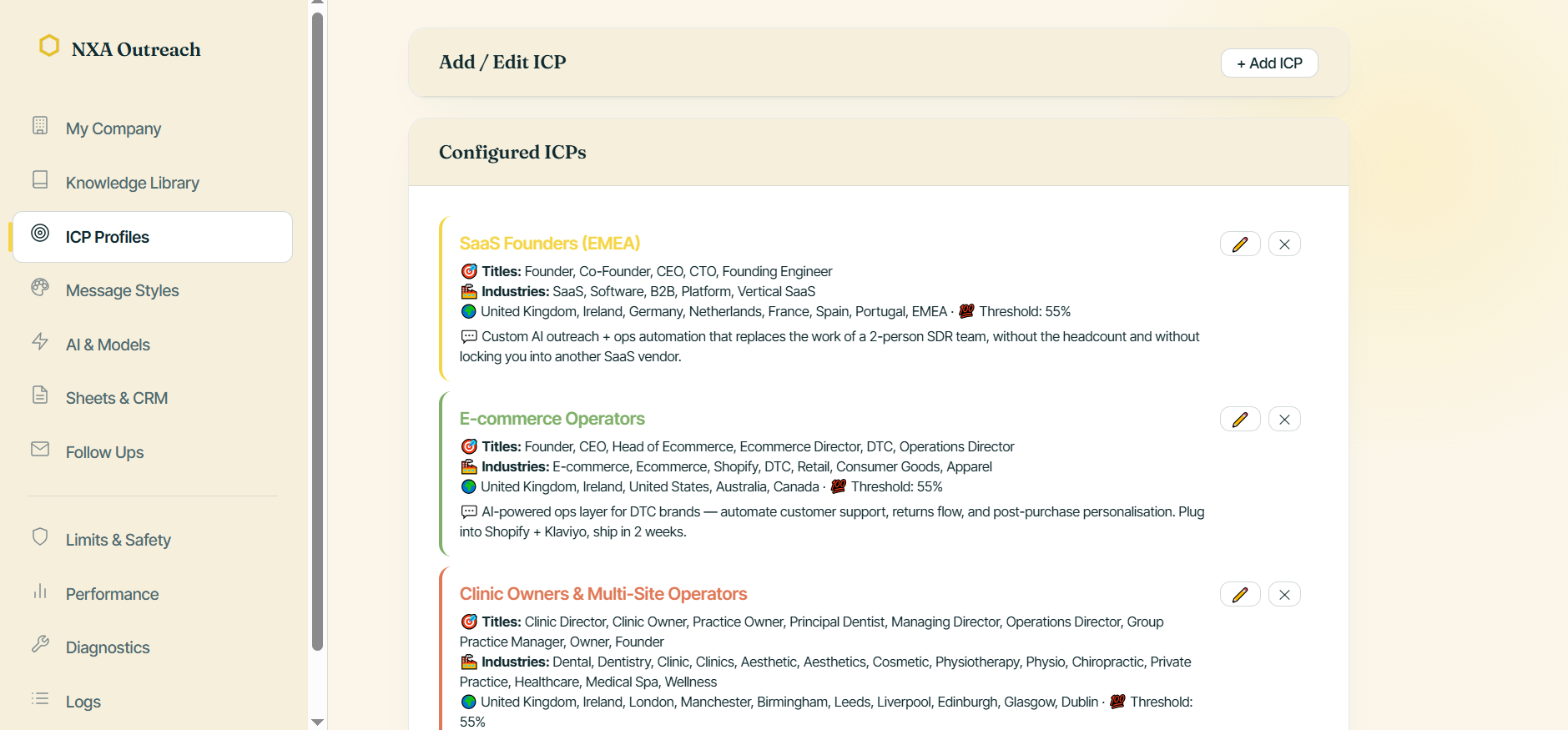
Task: Select the ICP Profiles menu item
Action: (153, 237)
